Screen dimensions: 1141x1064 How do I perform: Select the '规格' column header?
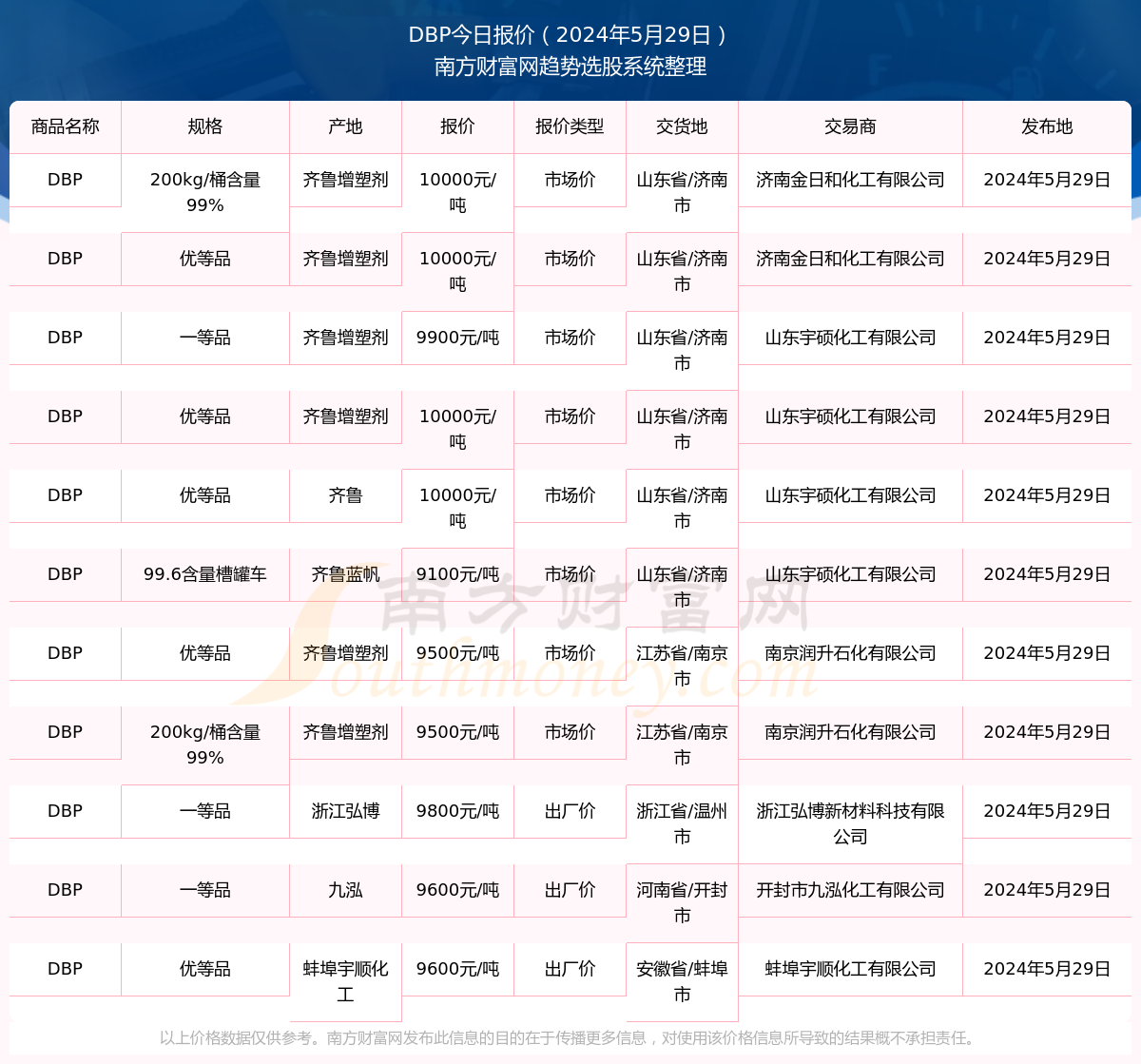[x=205, y=126]
